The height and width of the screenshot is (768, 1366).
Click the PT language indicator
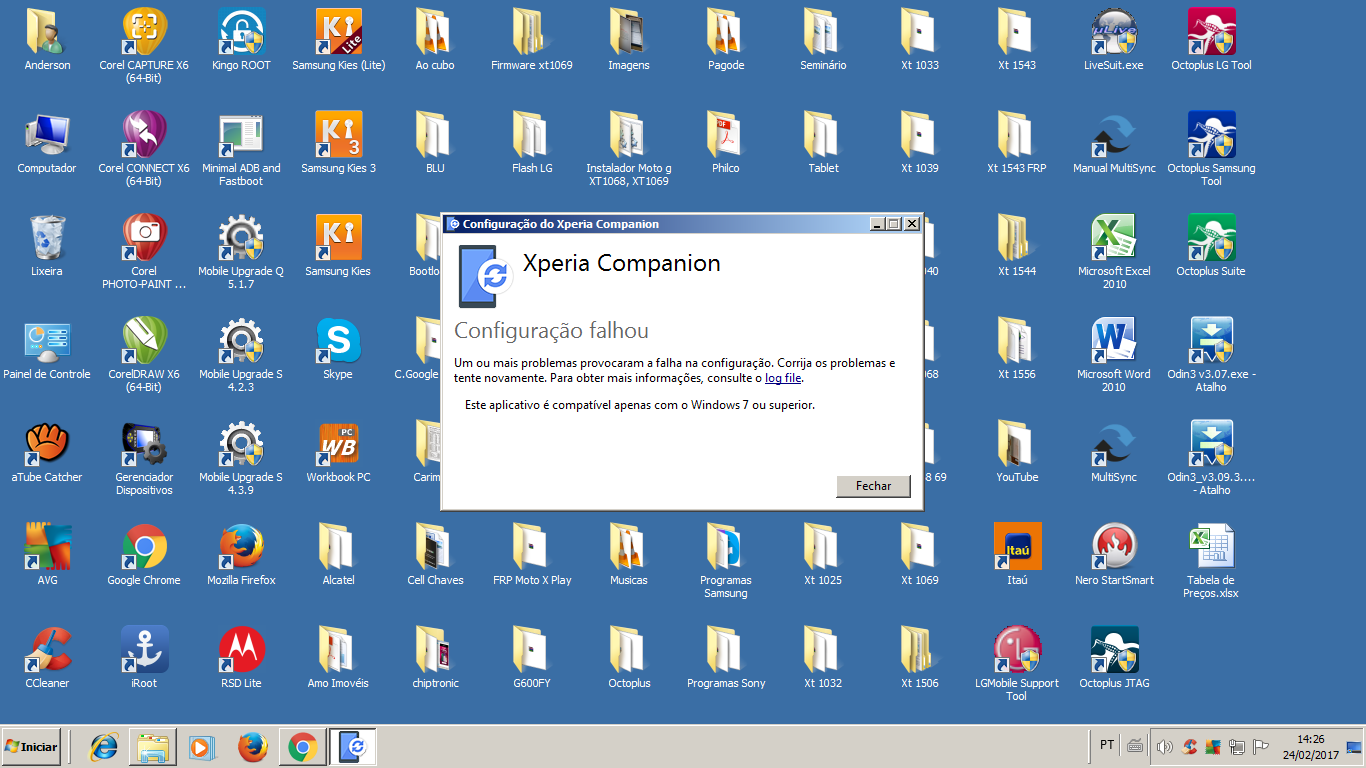pos(1107,745)
